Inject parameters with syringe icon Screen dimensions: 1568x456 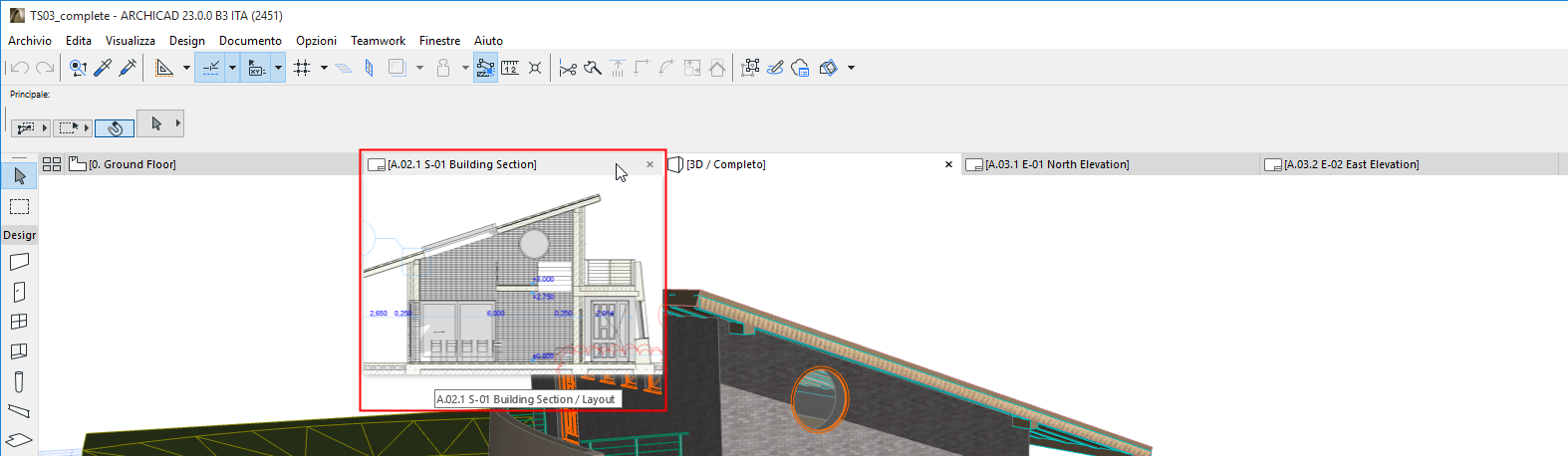[128, 68]
